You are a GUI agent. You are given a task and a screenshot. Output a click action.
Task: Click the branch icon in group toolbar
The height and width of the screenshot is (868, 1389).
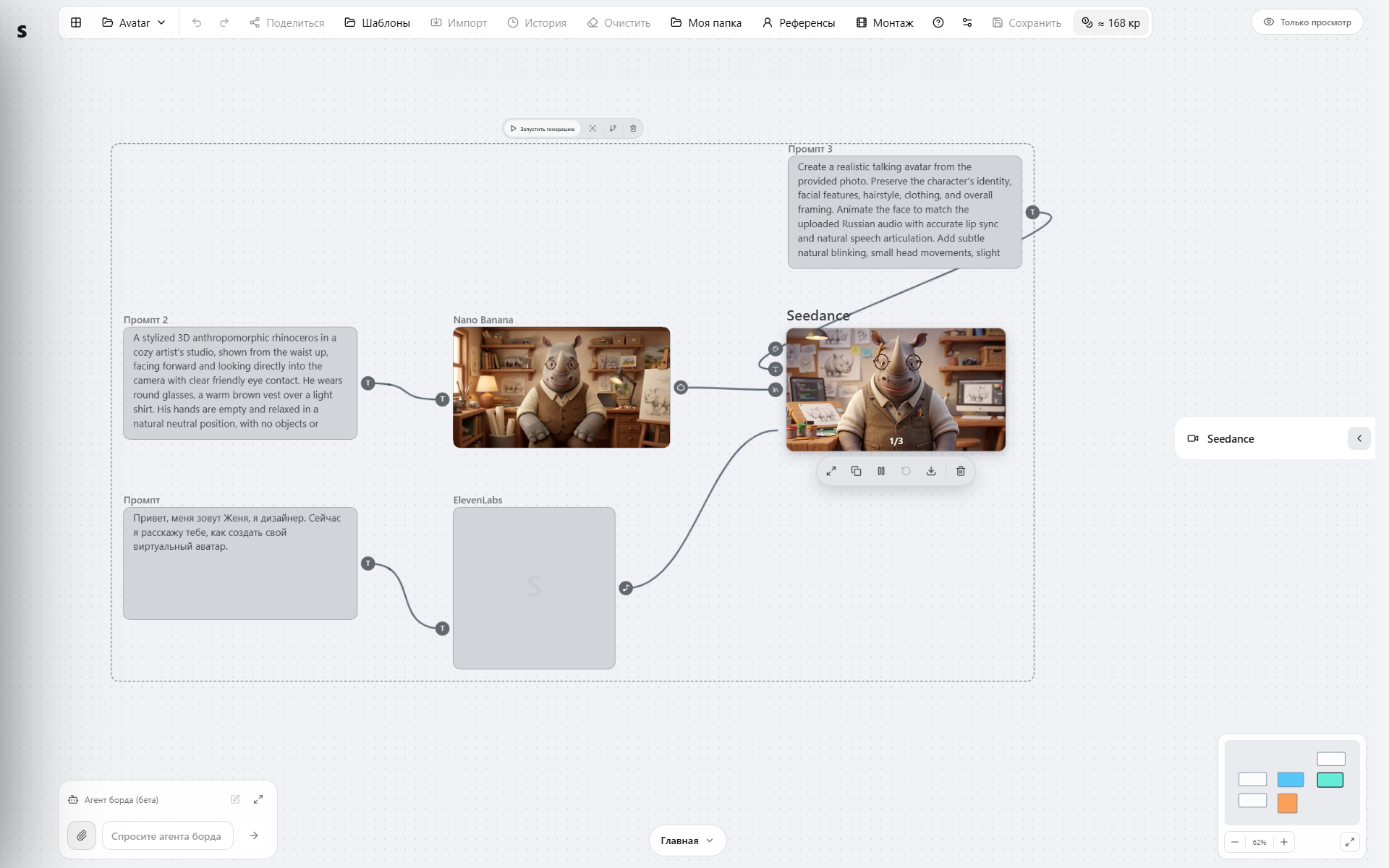click(x=613, y=129)
